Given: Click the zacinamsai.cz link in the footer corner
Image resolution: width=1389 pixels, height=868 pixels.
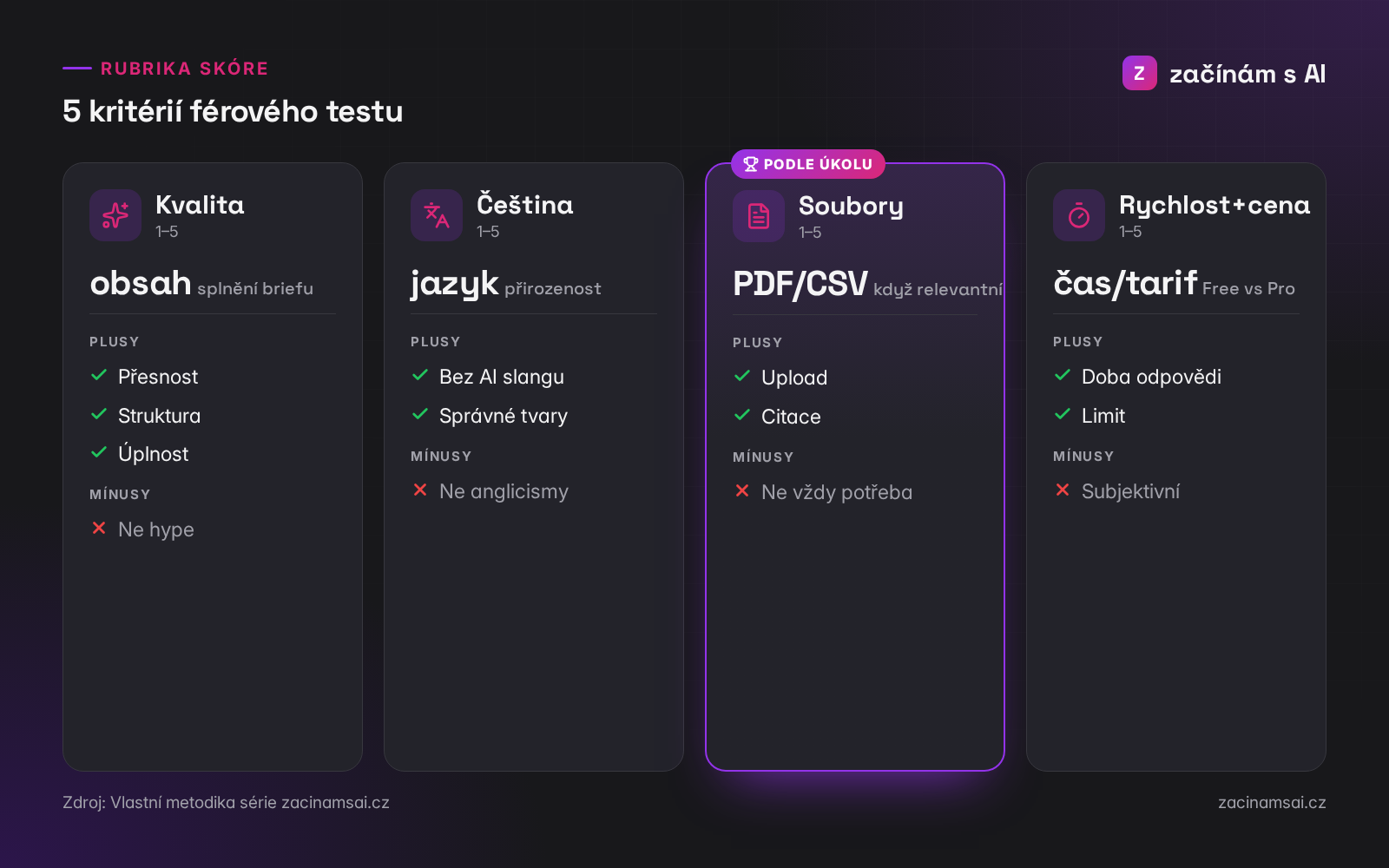Looking at the screenshot, I should coord(1272,802).
